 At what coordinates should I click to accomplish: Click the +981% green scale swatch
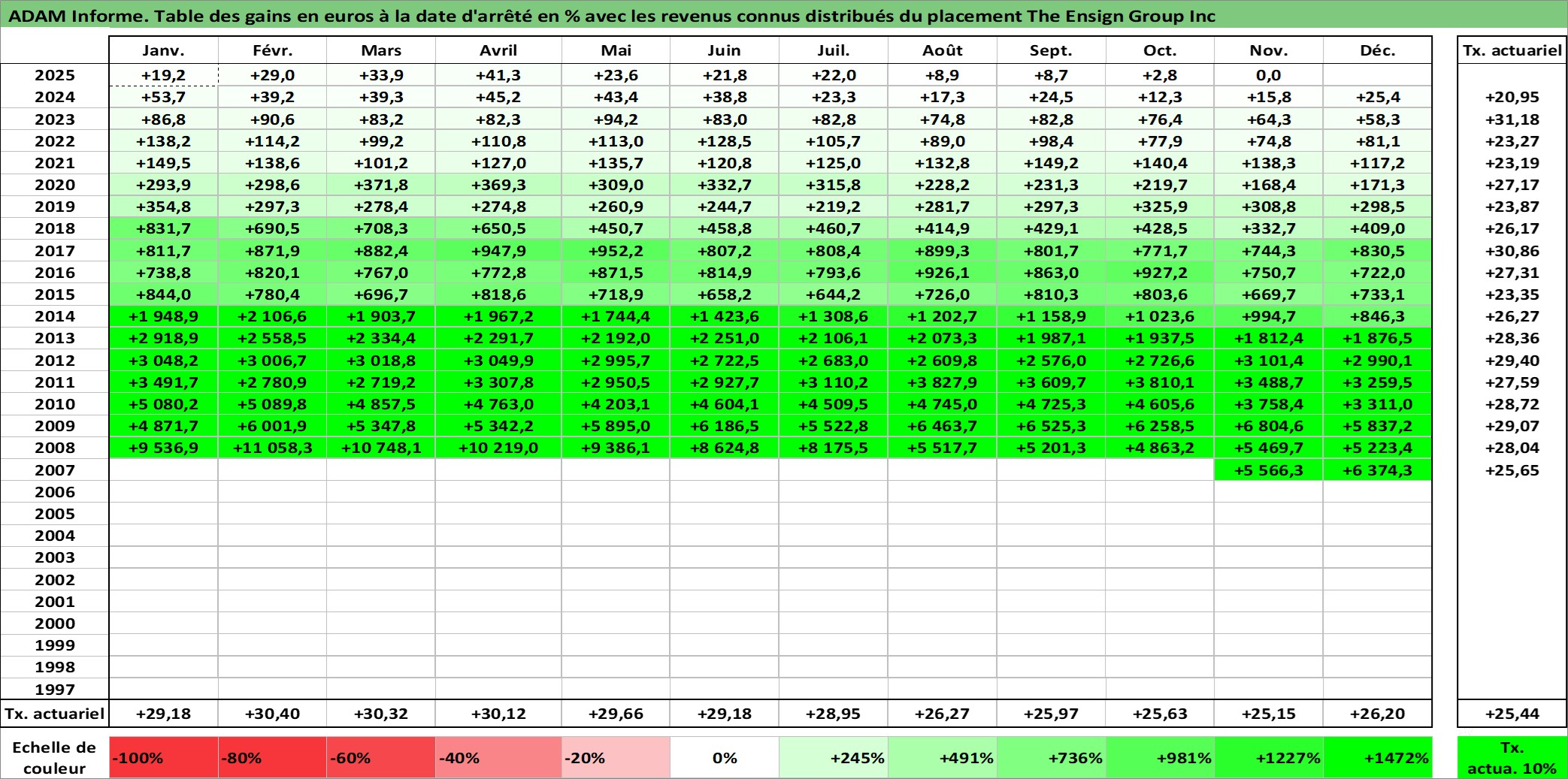pos(1160,757)
